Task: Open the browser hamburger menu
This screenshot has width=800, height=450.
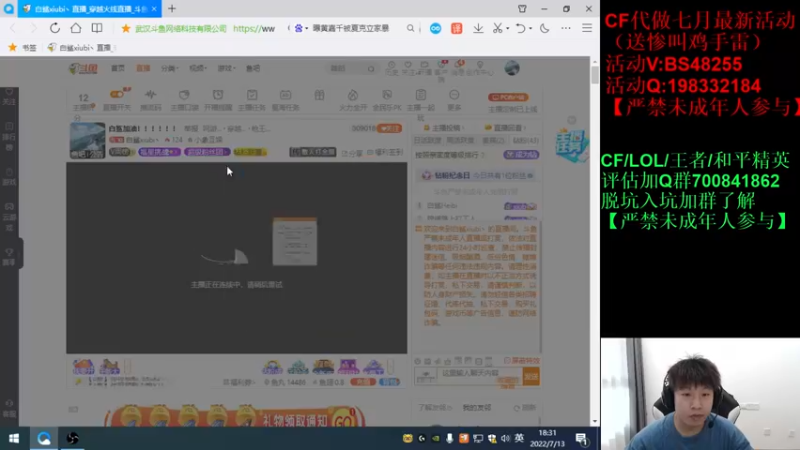Action: (x=587, y=28)
